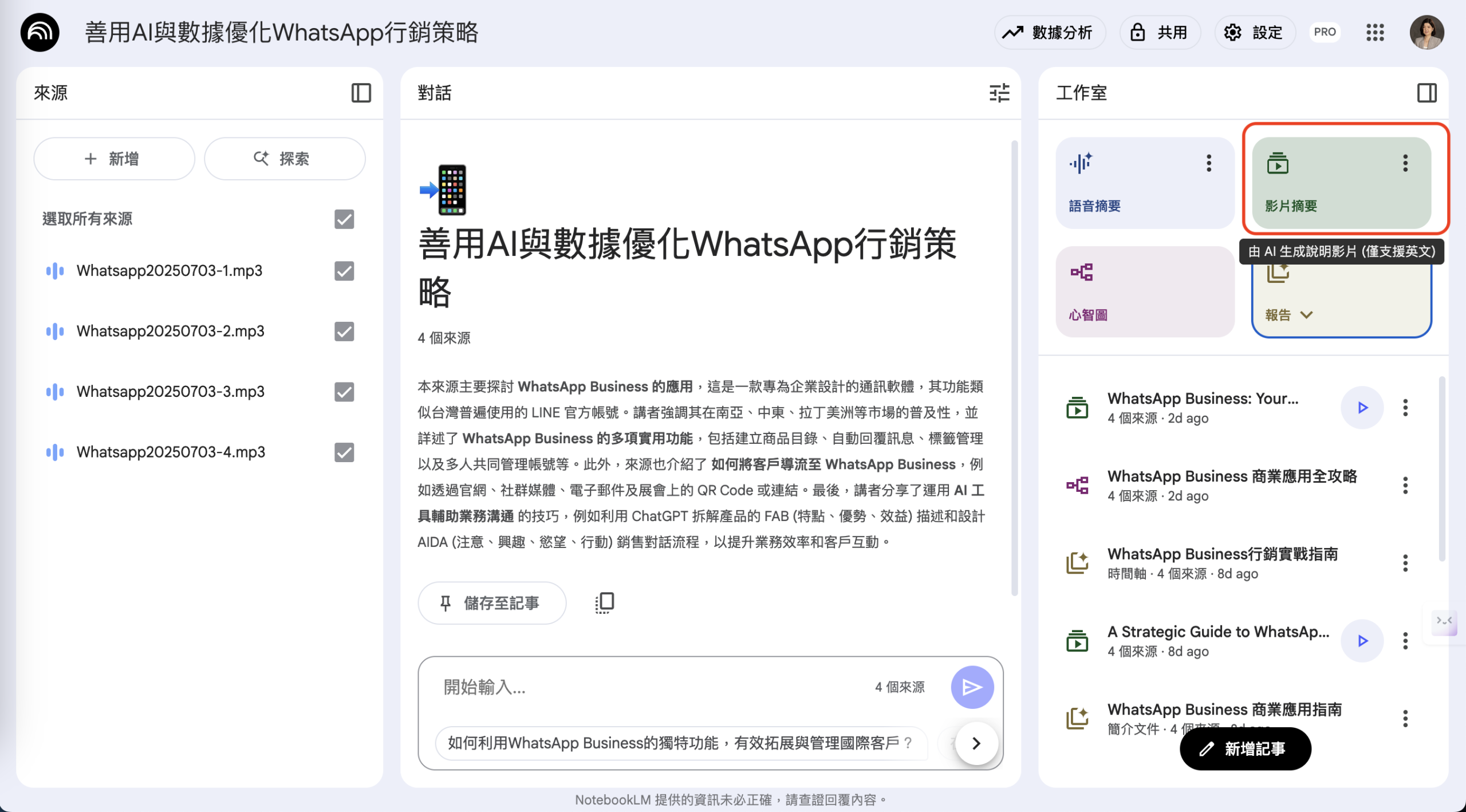
Task: Open WhatsApp Business行銷實戰指南 report
Action: 1223,563
